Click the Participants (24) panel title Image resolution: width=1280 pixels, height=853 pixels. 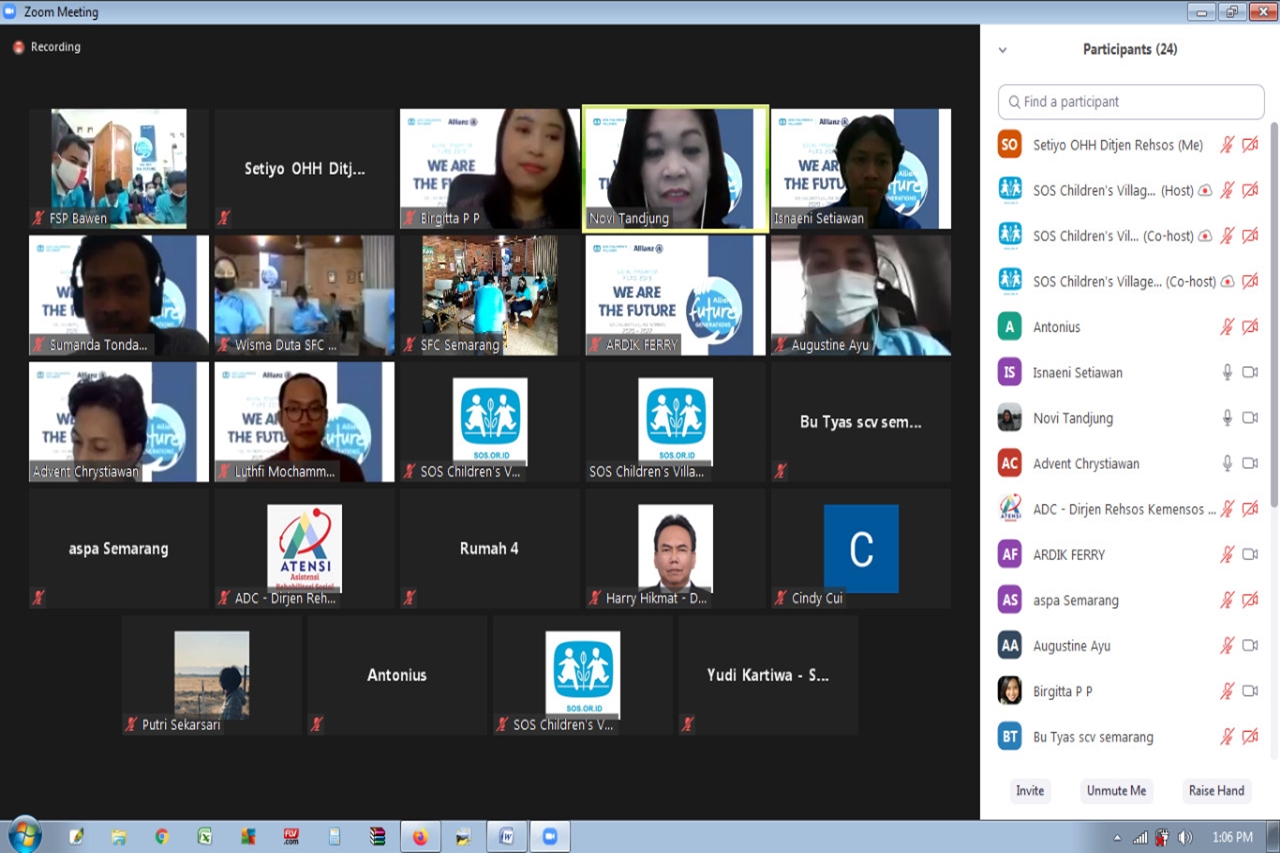1130,49
